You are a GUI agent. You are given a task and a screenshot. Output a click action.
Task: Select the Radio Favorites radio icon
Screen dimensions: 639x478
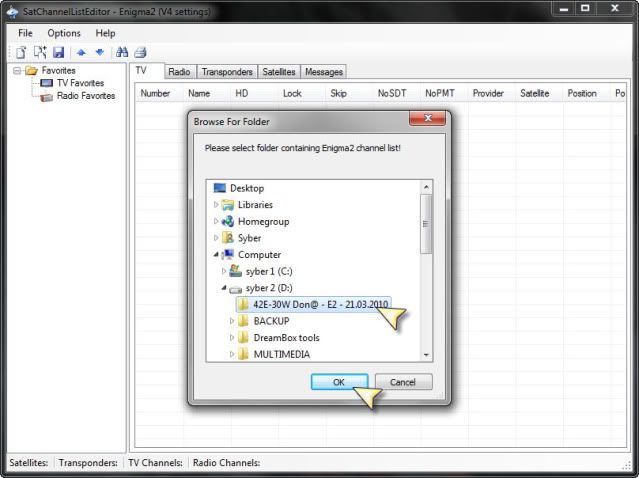46,97
